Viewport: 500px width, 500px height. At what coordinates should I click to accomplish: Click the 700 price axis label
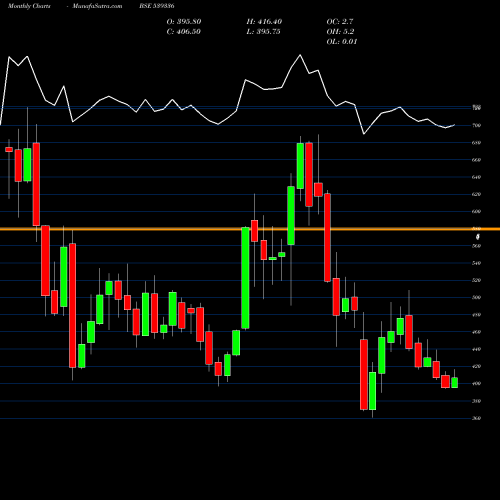(476, 126)
